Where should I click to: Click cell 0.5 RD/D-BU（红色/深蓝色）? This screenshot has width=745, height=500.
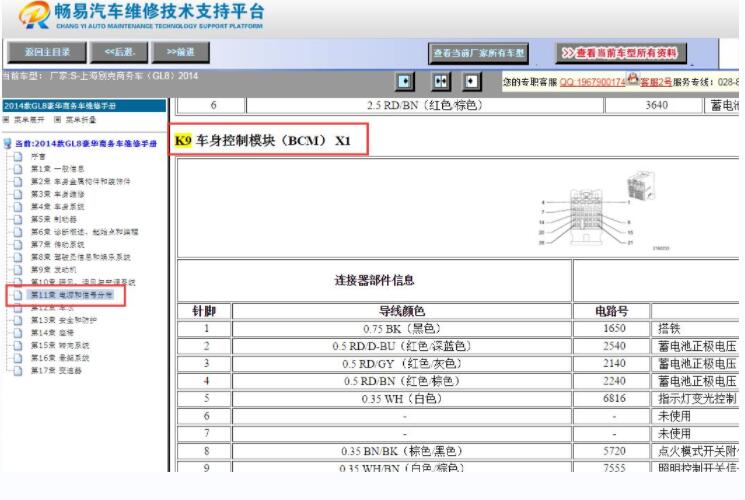pyautogui.click(x=401, y=346)
